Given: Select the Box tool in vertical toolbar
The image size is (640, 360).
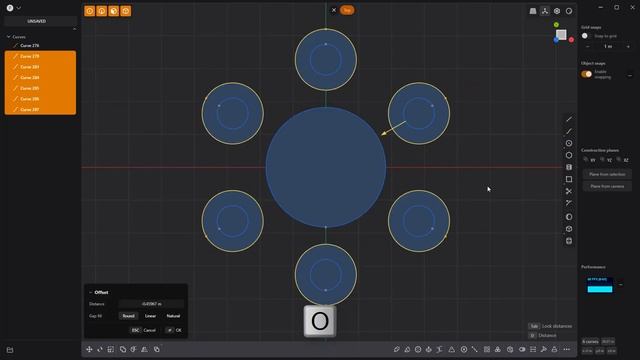Looking at the screenshot, I should point(569,229).
